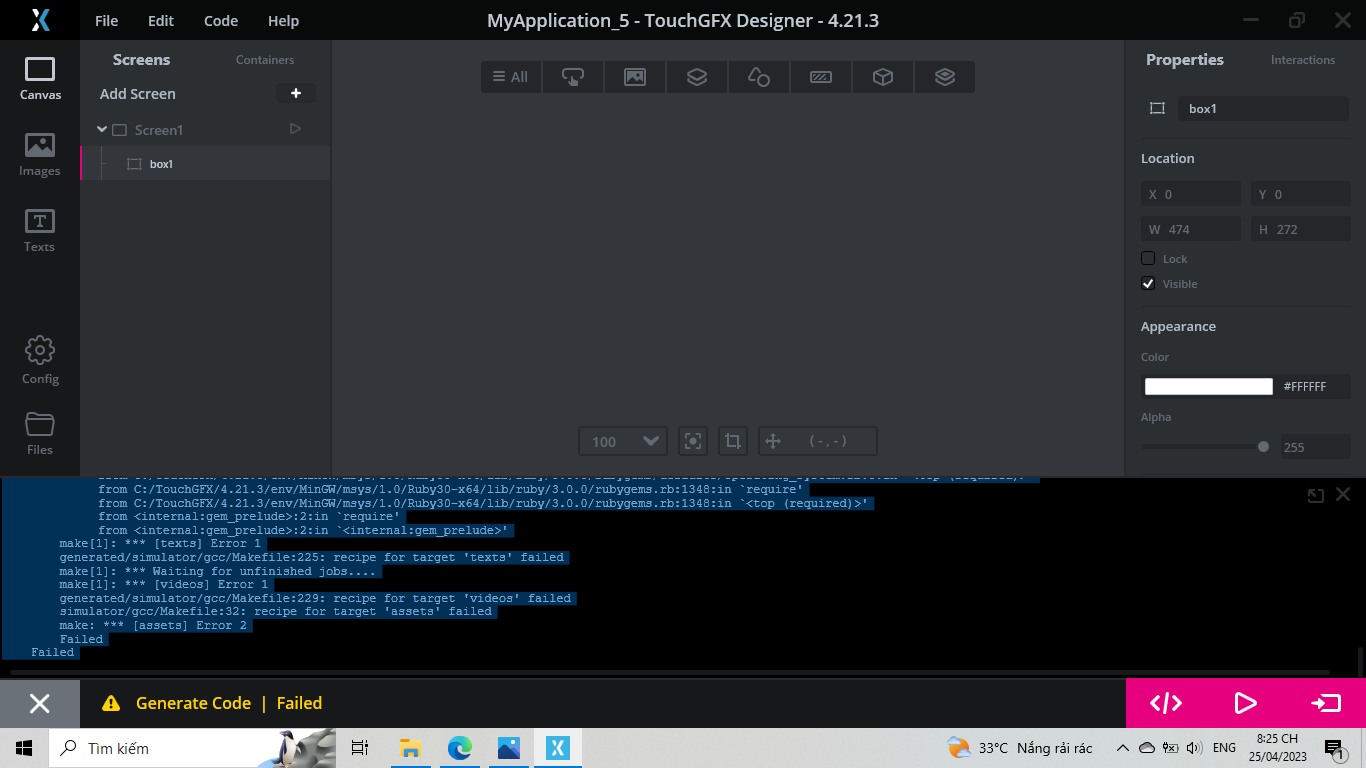This screenshot has width=1366, height=768.
Task: Open the Code menu
Action: 220,20
